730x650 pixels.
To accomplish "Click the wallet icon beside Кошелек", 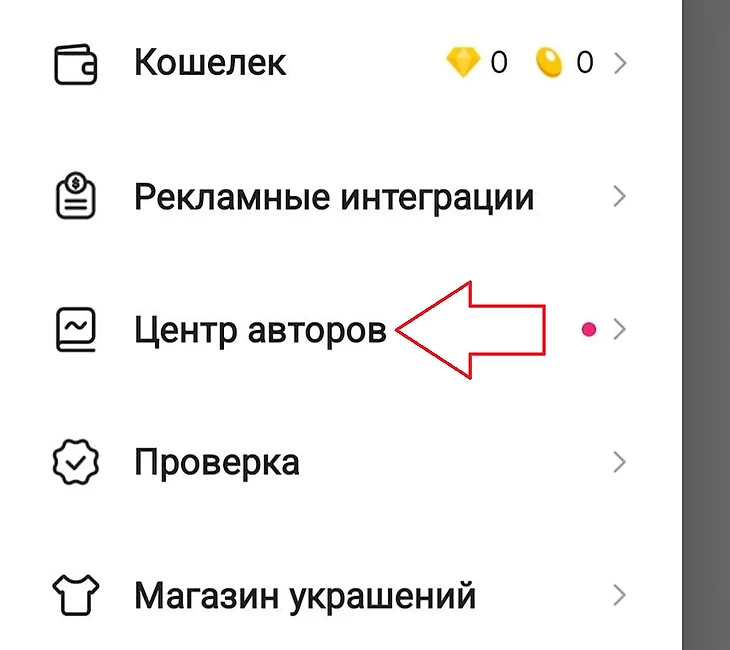I will tap(75, 64).
